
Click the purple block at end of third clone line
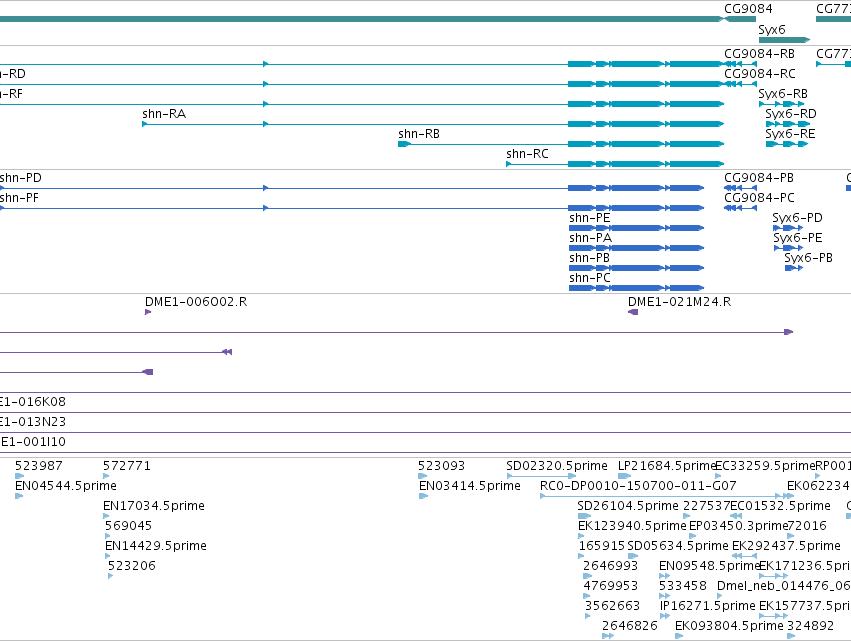(x=148, y=372)
